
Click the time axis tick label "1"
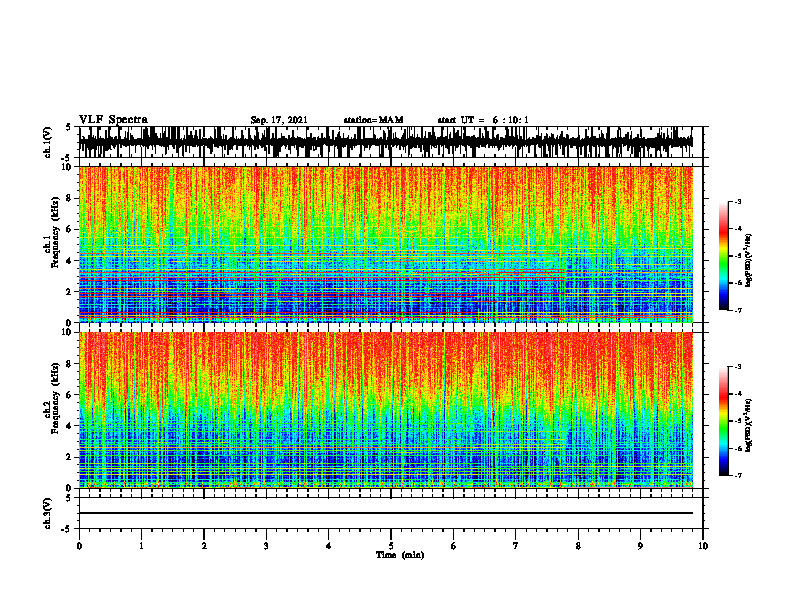pos(141,546)
